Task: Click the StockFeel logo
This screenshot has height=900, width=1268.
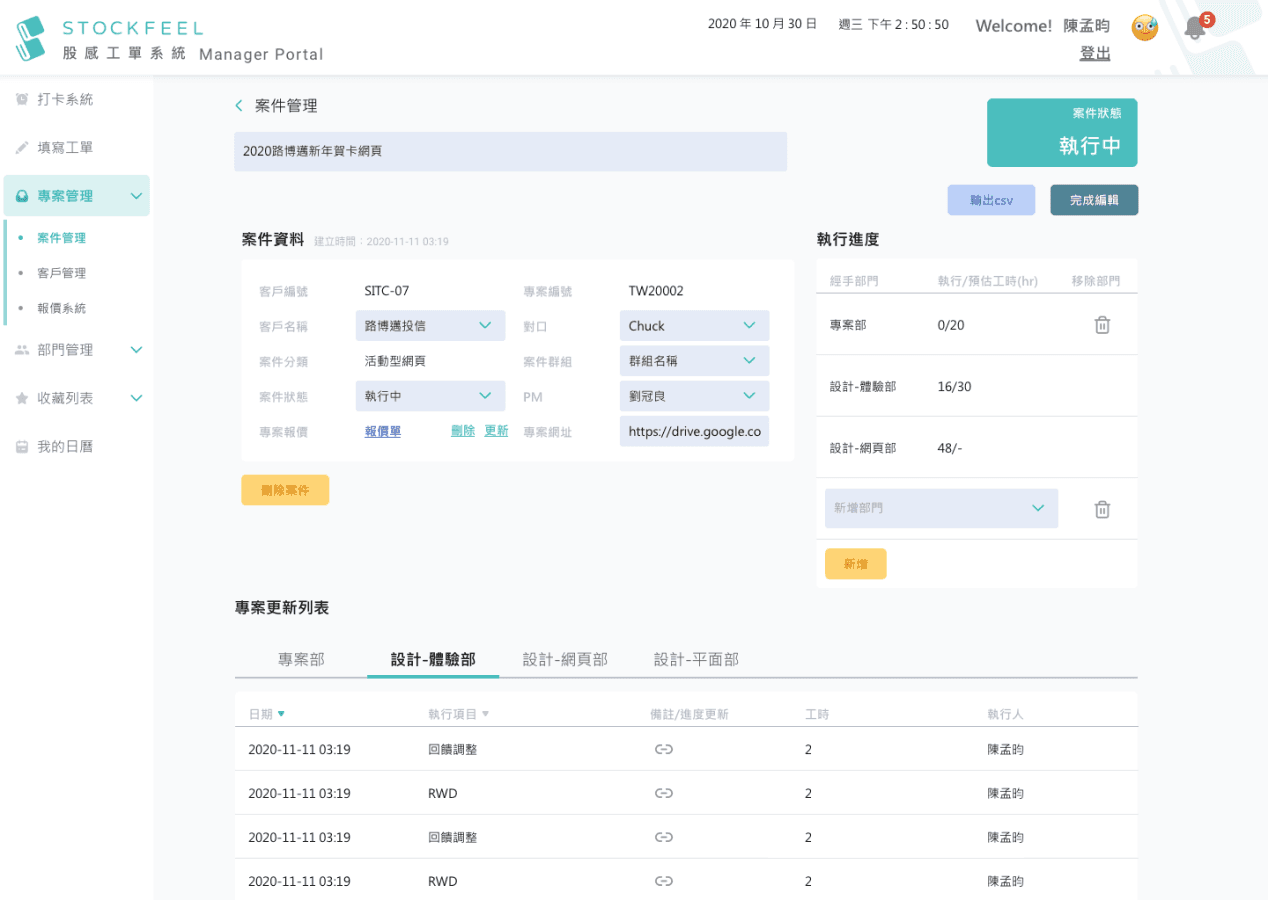Action: 31,38
